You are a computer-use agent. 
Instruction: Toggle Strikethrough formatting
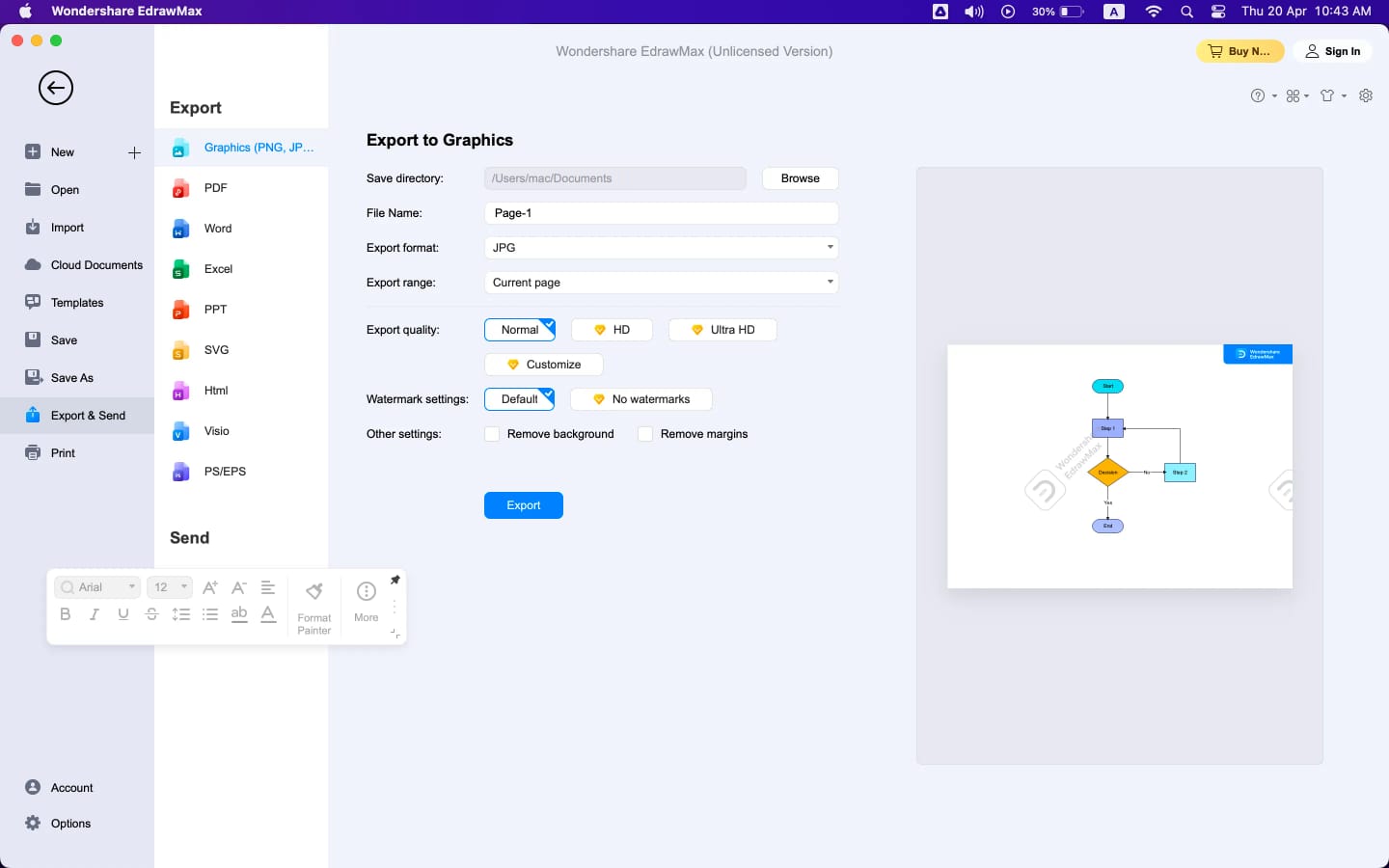152,614
